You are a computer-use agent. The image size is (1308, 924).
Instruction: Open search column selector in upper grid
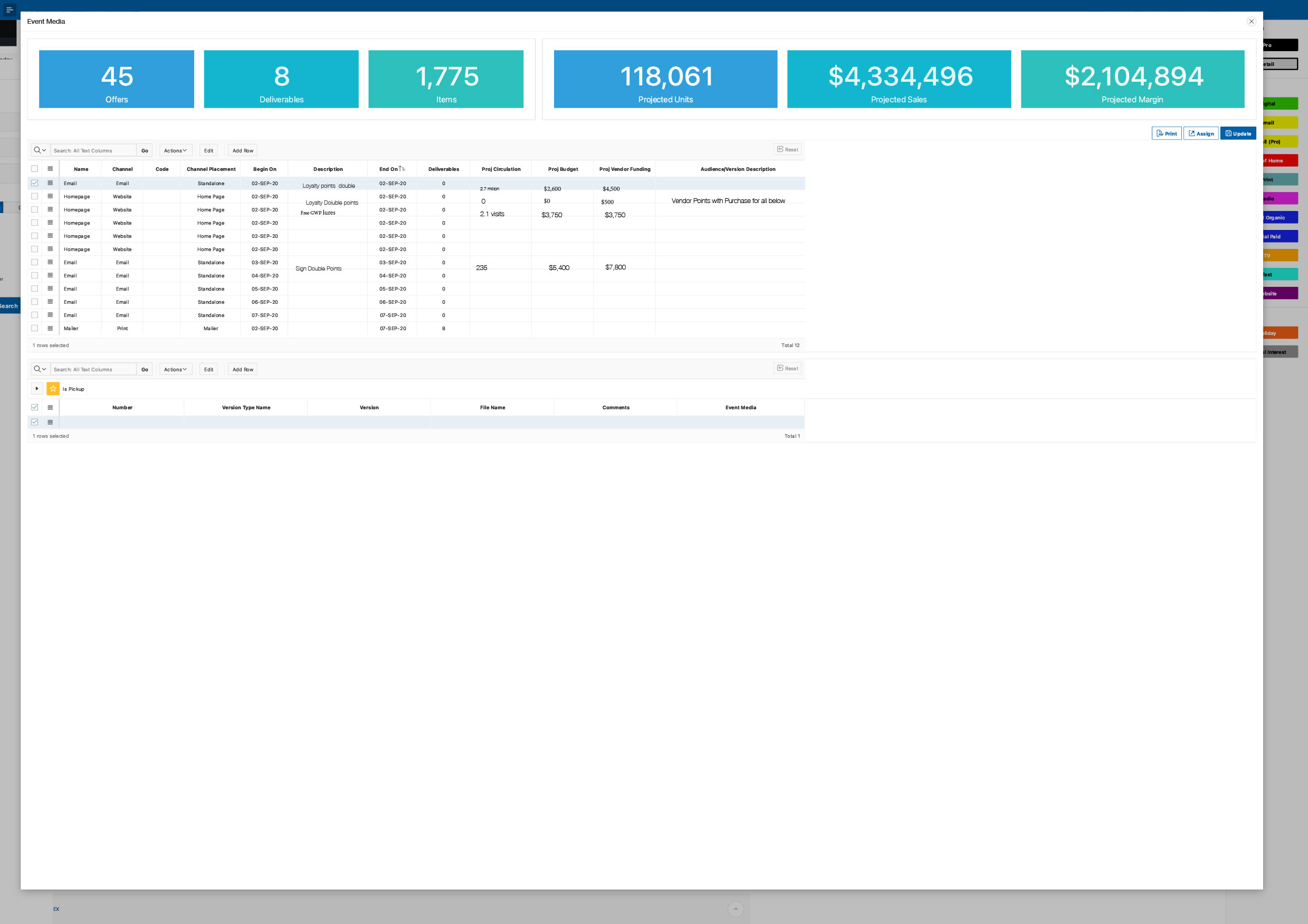tap(41, 150)
